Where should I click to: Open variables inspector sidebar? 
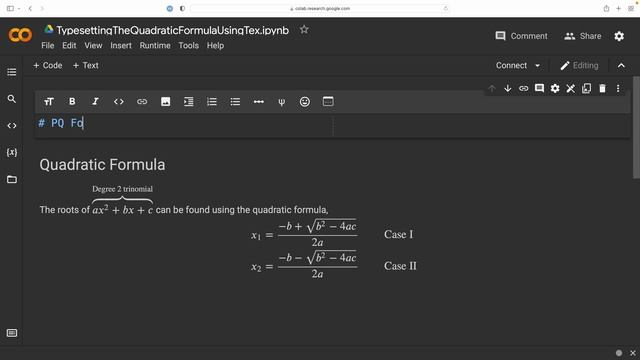[12, 152]
